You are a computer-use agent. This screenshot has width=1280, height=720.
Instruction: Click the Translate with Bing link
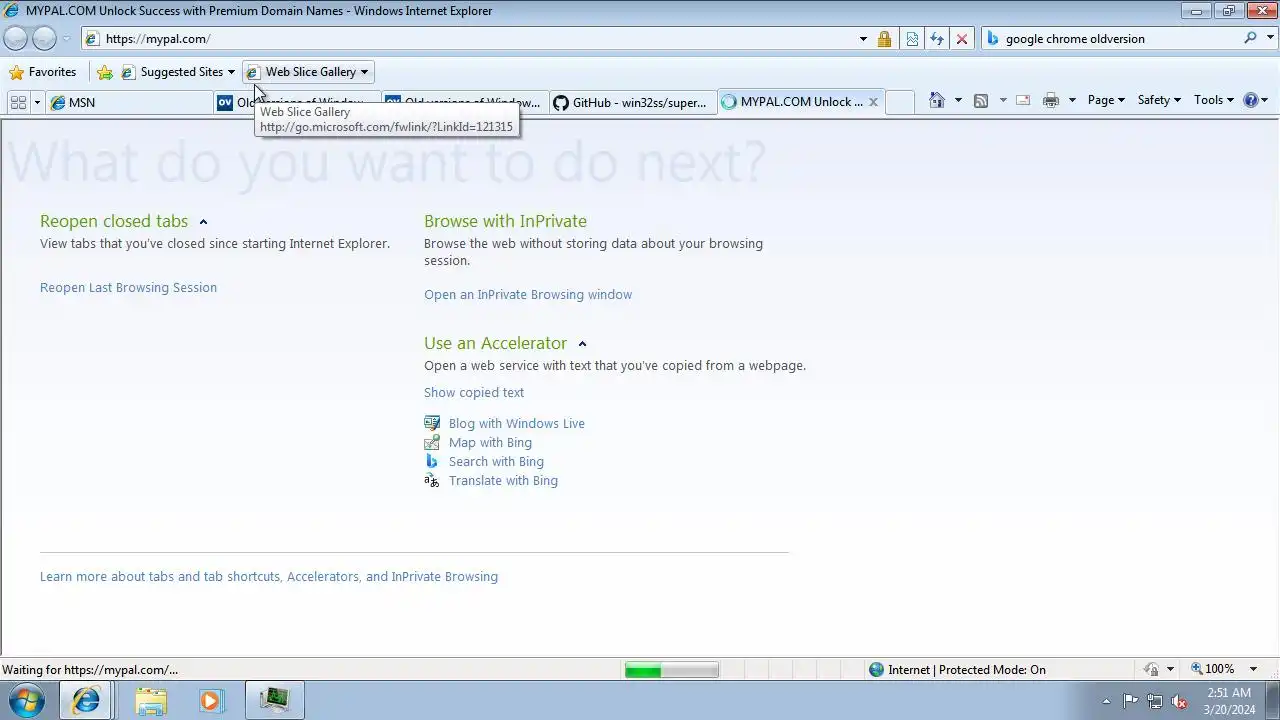(503, 481)
